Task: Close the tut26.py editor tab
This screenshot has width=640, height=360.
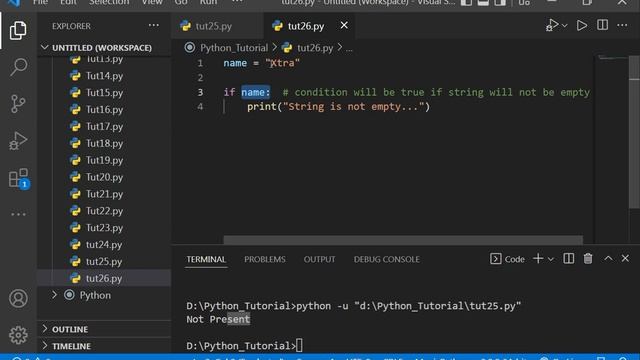Action: coord(344,25)
